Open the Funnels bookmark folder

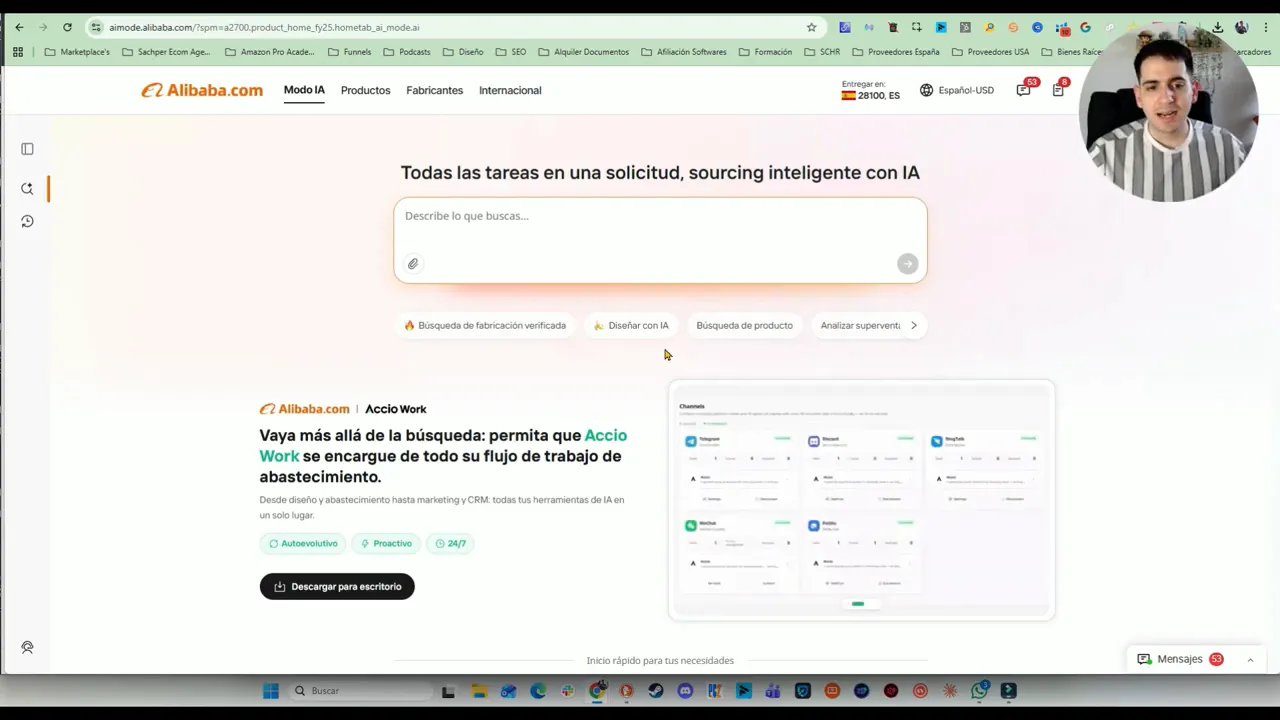coord(349,52)
